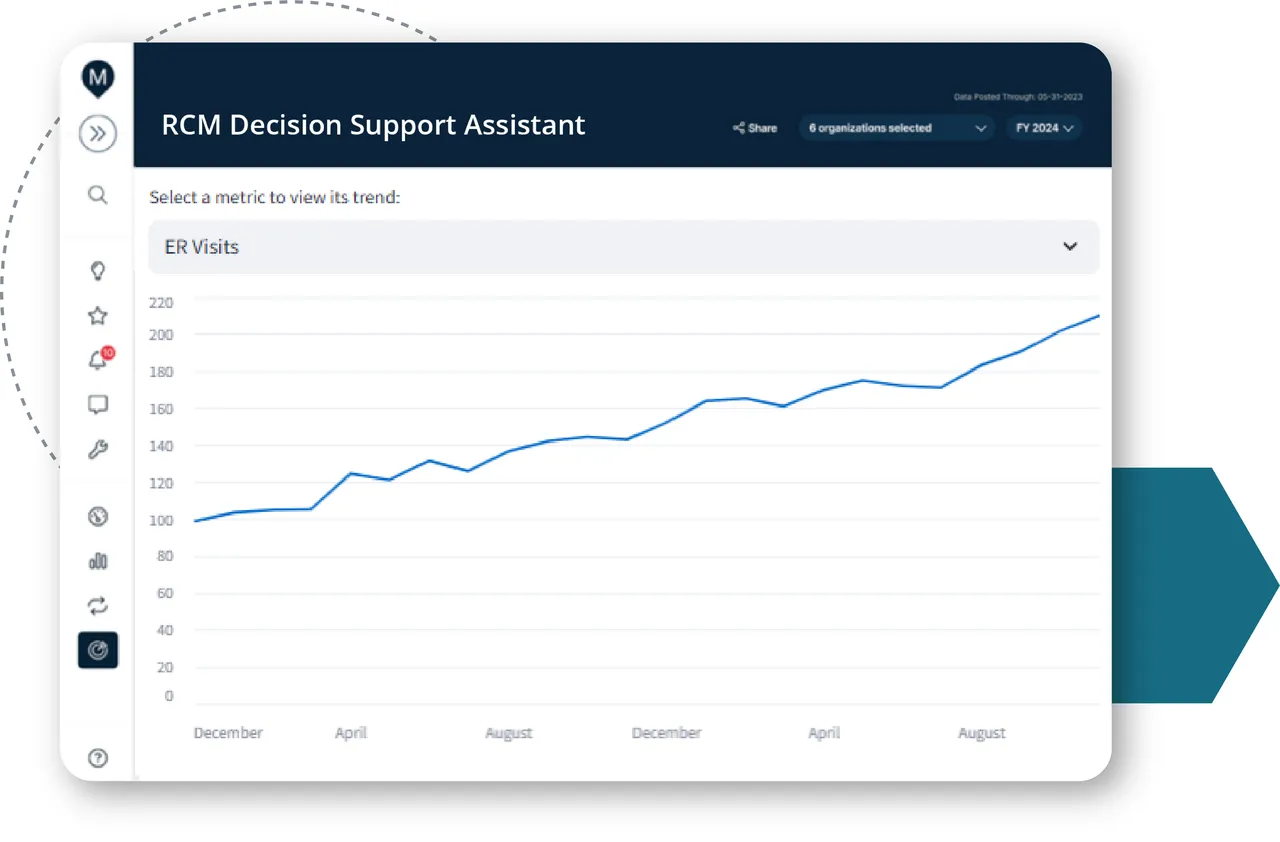Viewport: 1280px width, 842px height.
Task: Open insights via the lightbulb icon
Action: 98,271
